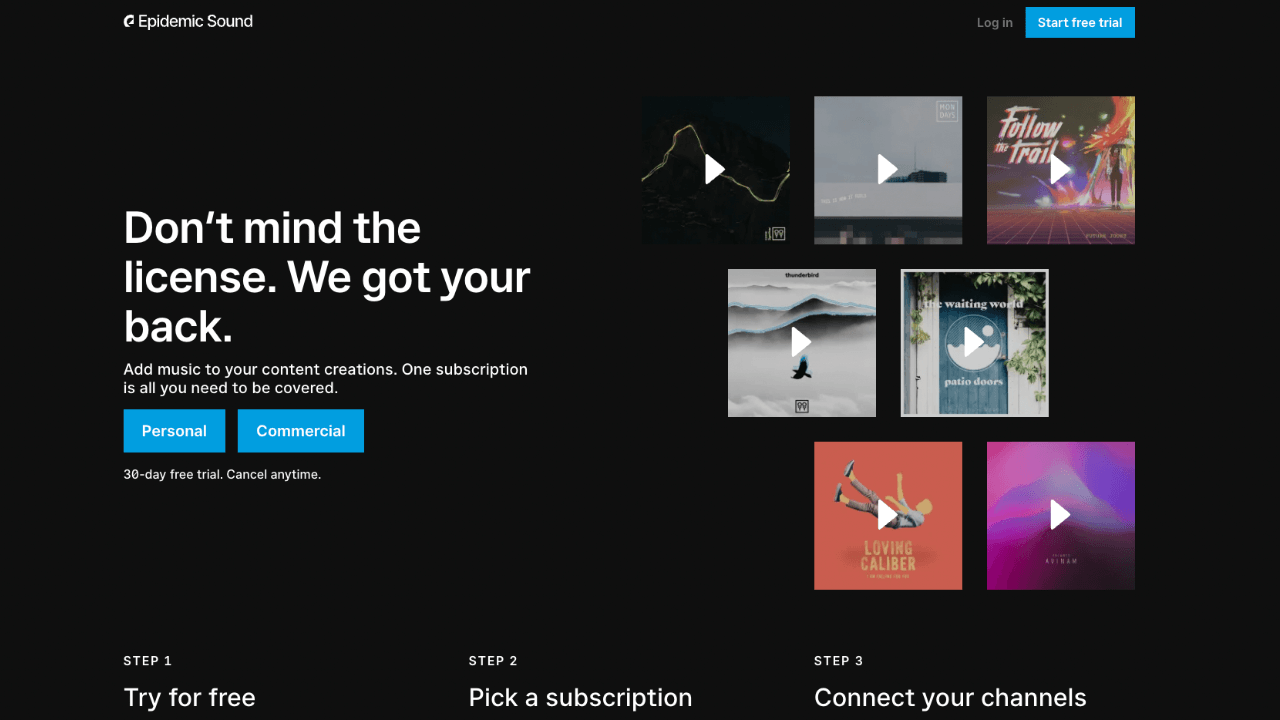Open the Log in link
1280x720 pixels.
pyautogui.click(x=994, y=23)
